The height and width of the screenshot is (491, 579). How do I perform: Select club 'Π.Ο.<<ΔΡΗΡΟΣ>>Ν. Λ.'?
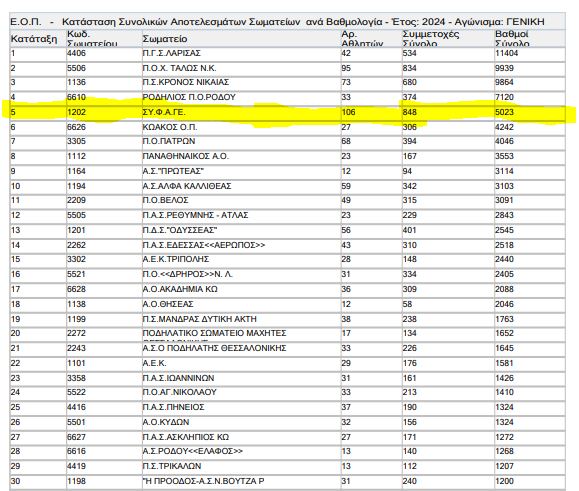[188, 275]
